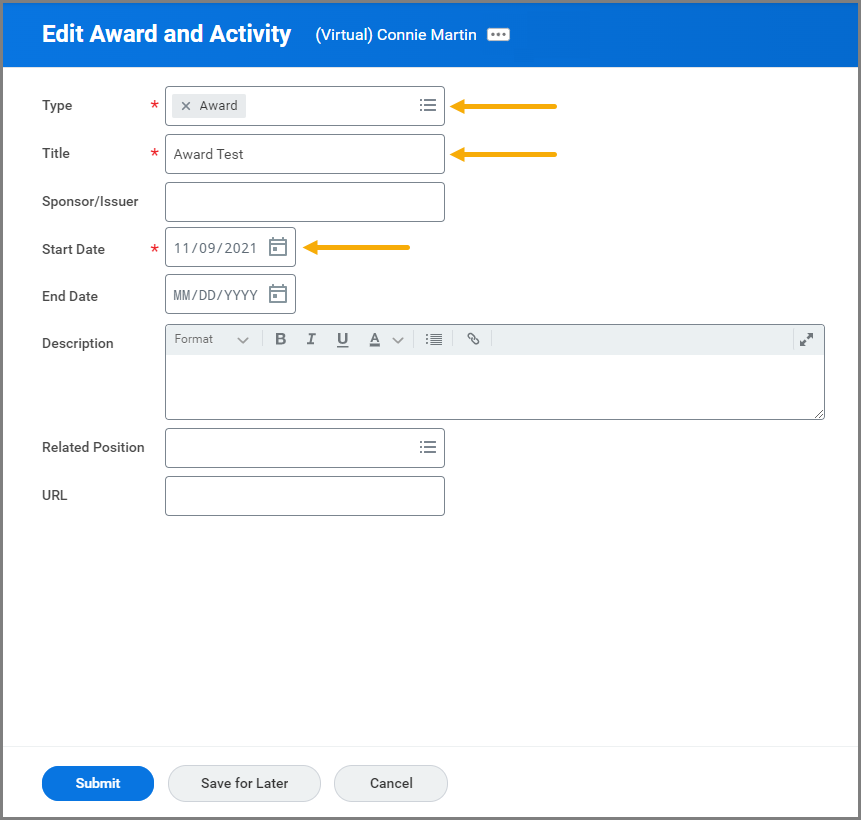
Task: Insert a bulleted list in Description
Action: [x=433, y=339]
